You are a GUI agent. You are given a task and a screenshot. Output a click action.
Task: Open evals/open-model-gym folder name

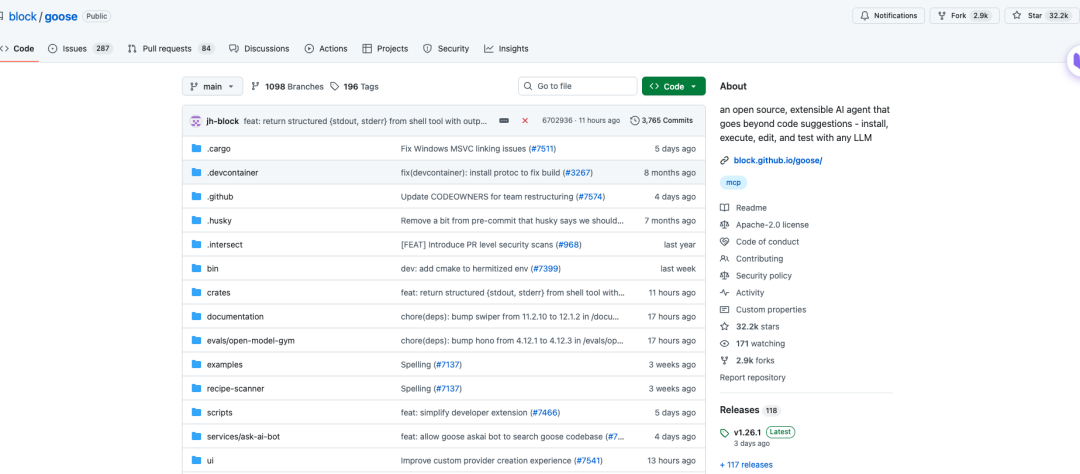[x=251, y=340]
